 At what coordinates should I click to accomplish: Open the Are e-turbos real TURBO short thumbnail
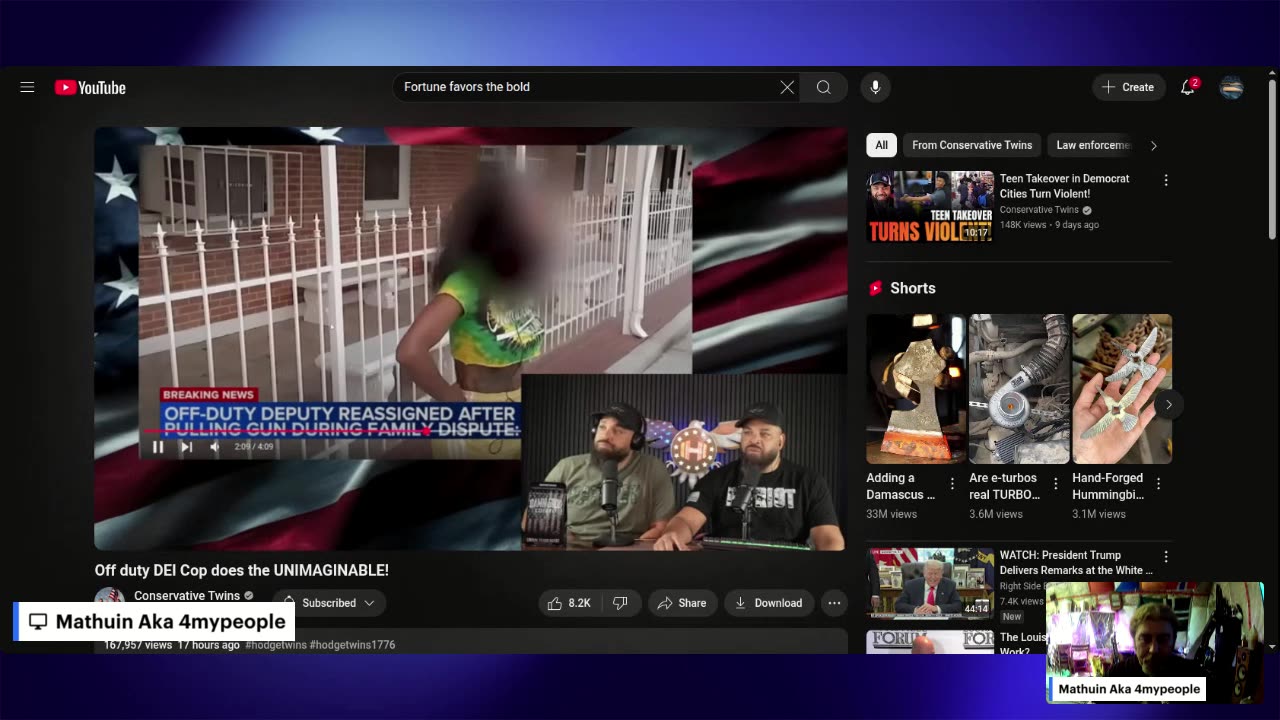tap(1019, 389)
